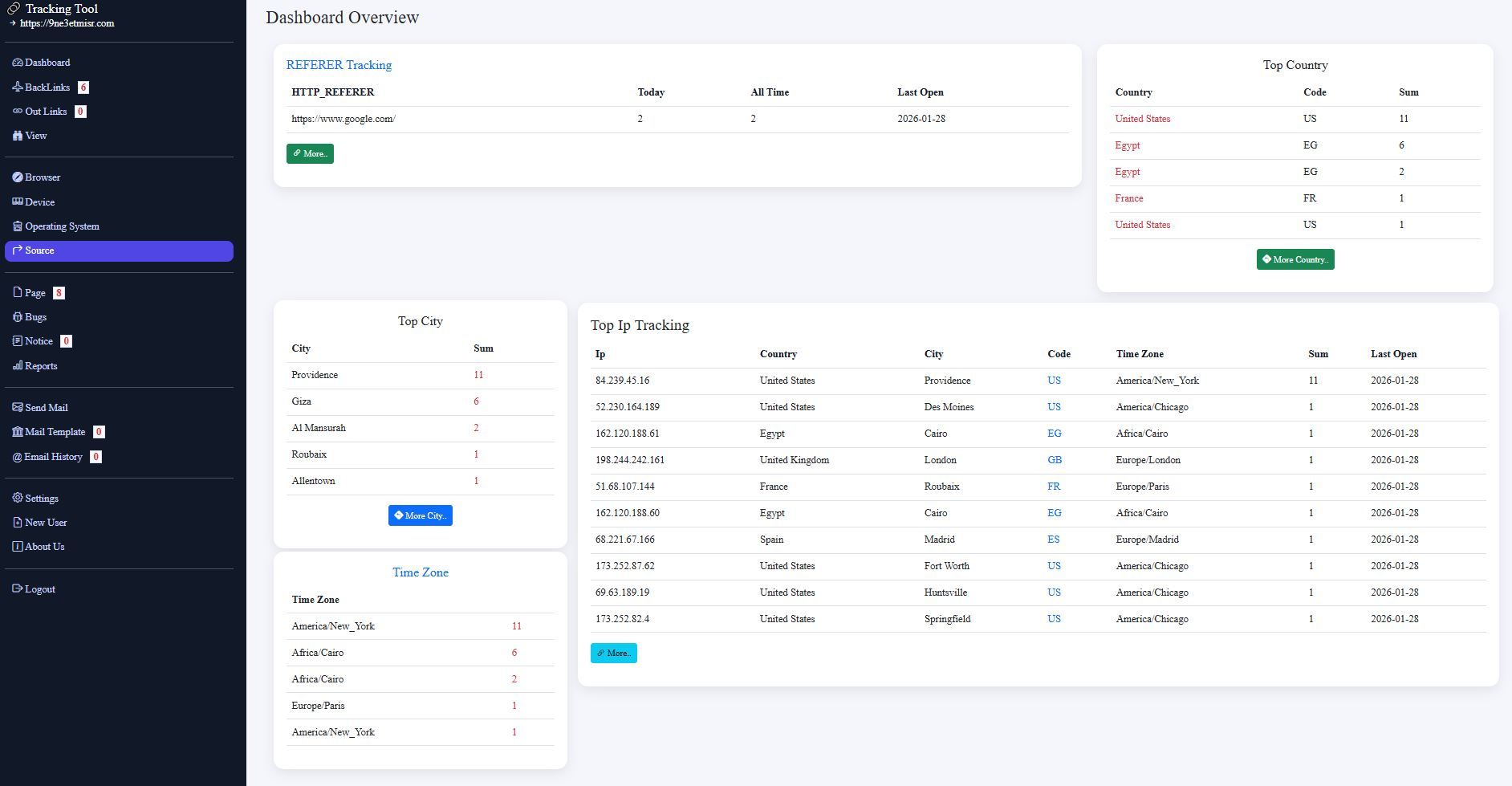Click the Bugs icon in sidebar
The height and width of the screenshot is (786, 1512).
pos(18,317)
